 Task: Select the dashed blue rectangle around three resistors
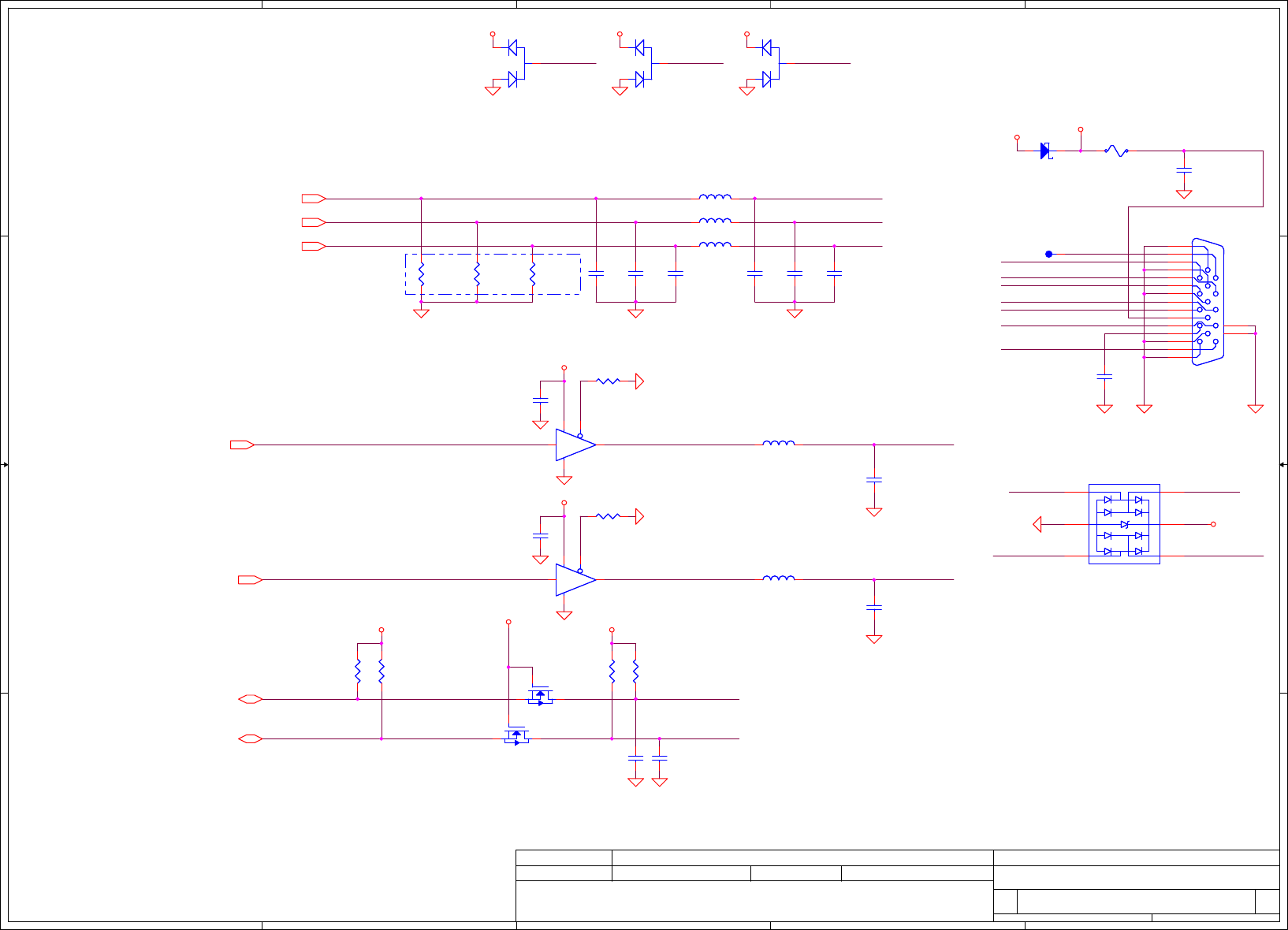493,274
